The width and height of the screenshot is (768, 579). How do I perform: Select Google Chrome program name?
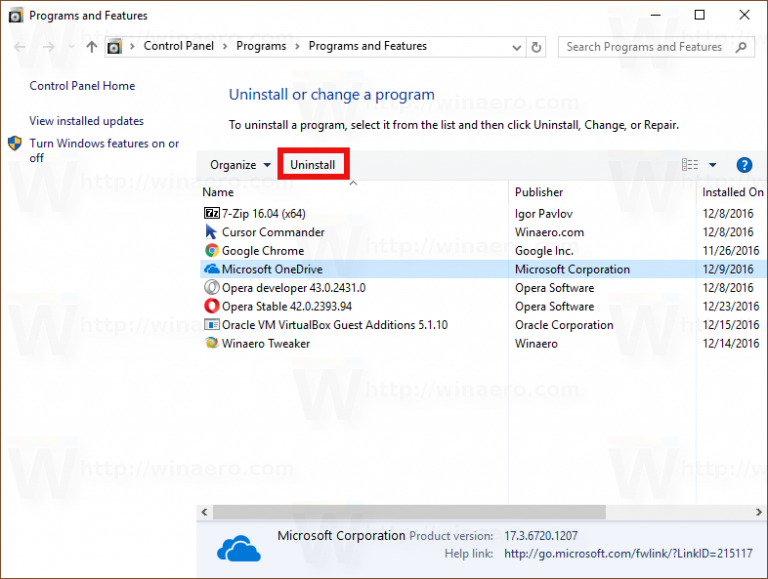[x=263, y=250]
